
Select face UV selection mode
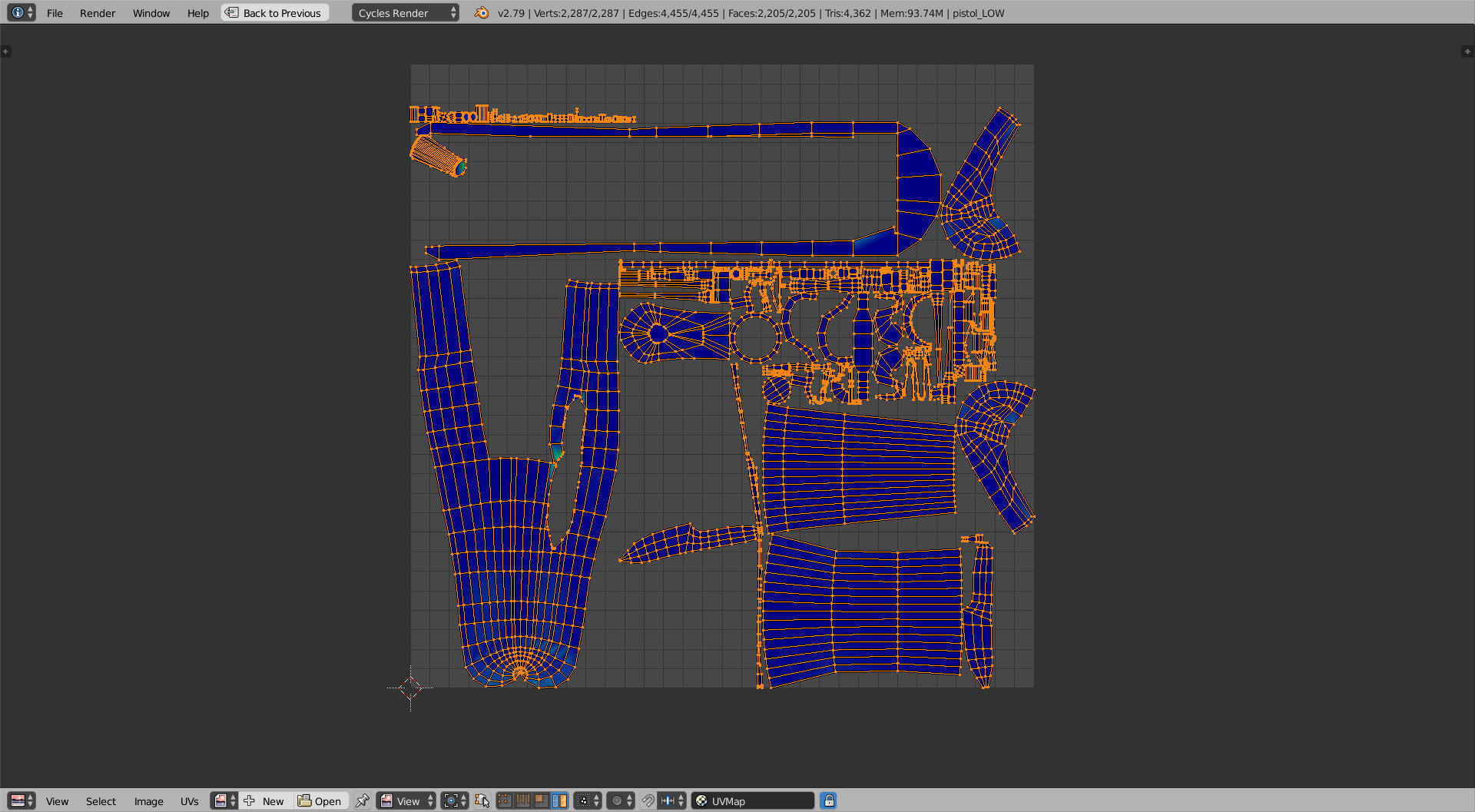point(542,800)
